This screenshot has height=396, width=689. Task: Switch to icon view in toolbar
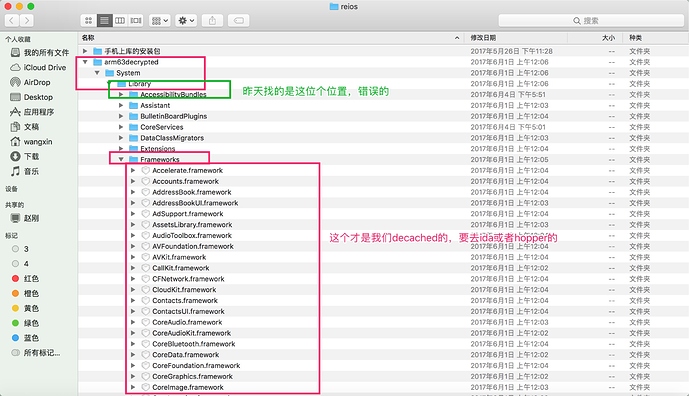pyautogui.click(x=88, y=20)
